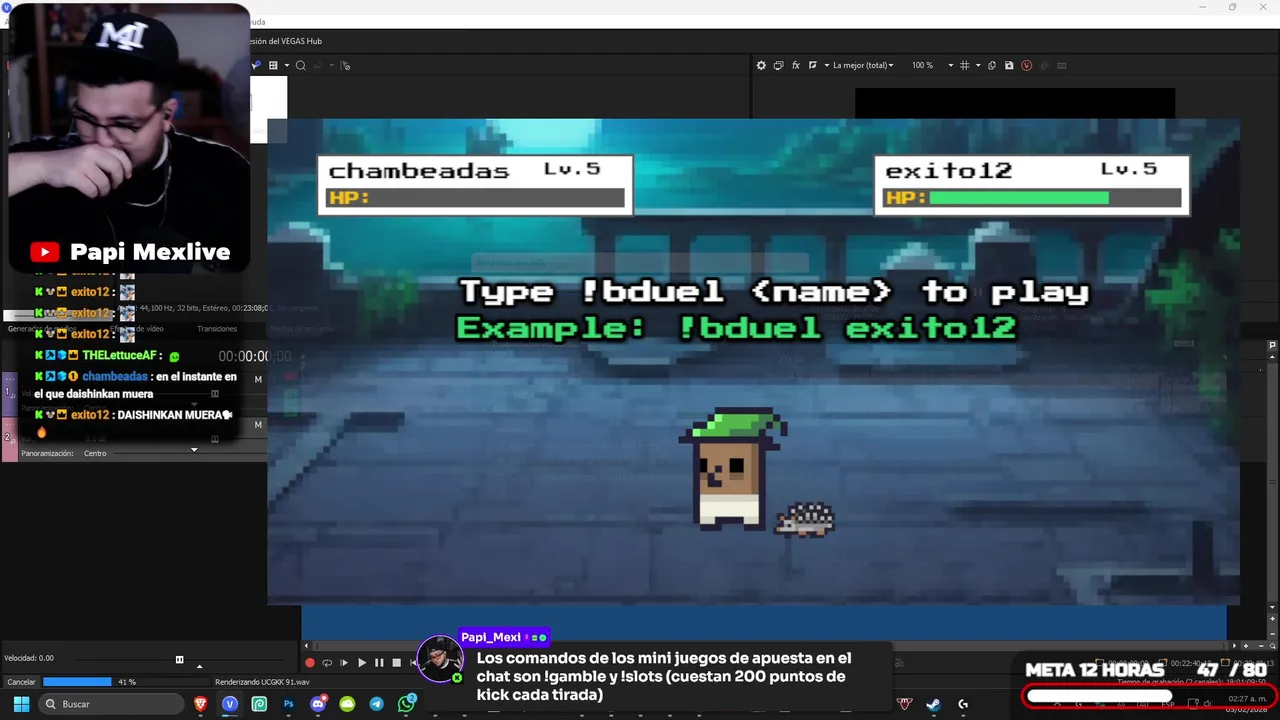
Task: Open Photoshop from the taskbar
Action: coord(289,704)
